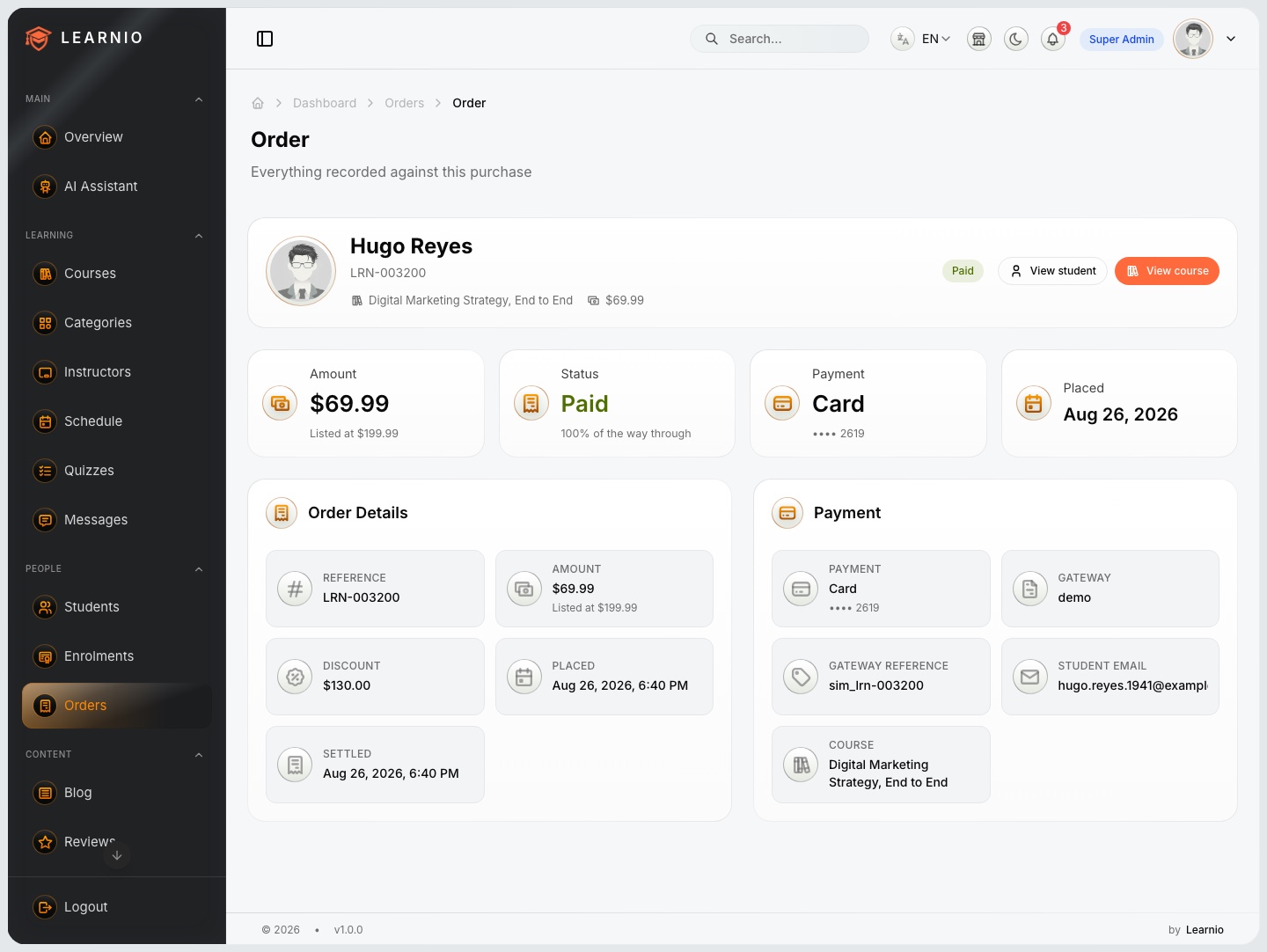The height and width of the screenshot is (952, 1267).
Task: Click the header admin avatar
Action: [1193, 39]
